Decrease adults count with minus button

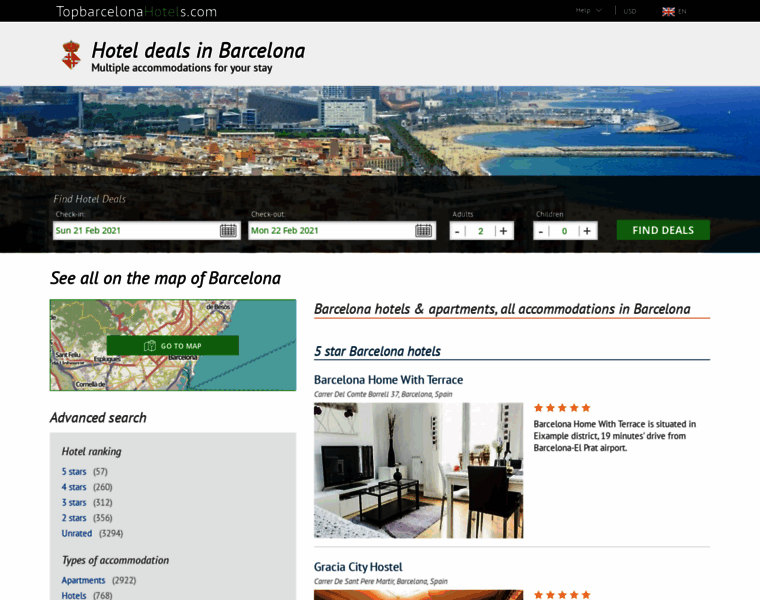click(457, 231)
